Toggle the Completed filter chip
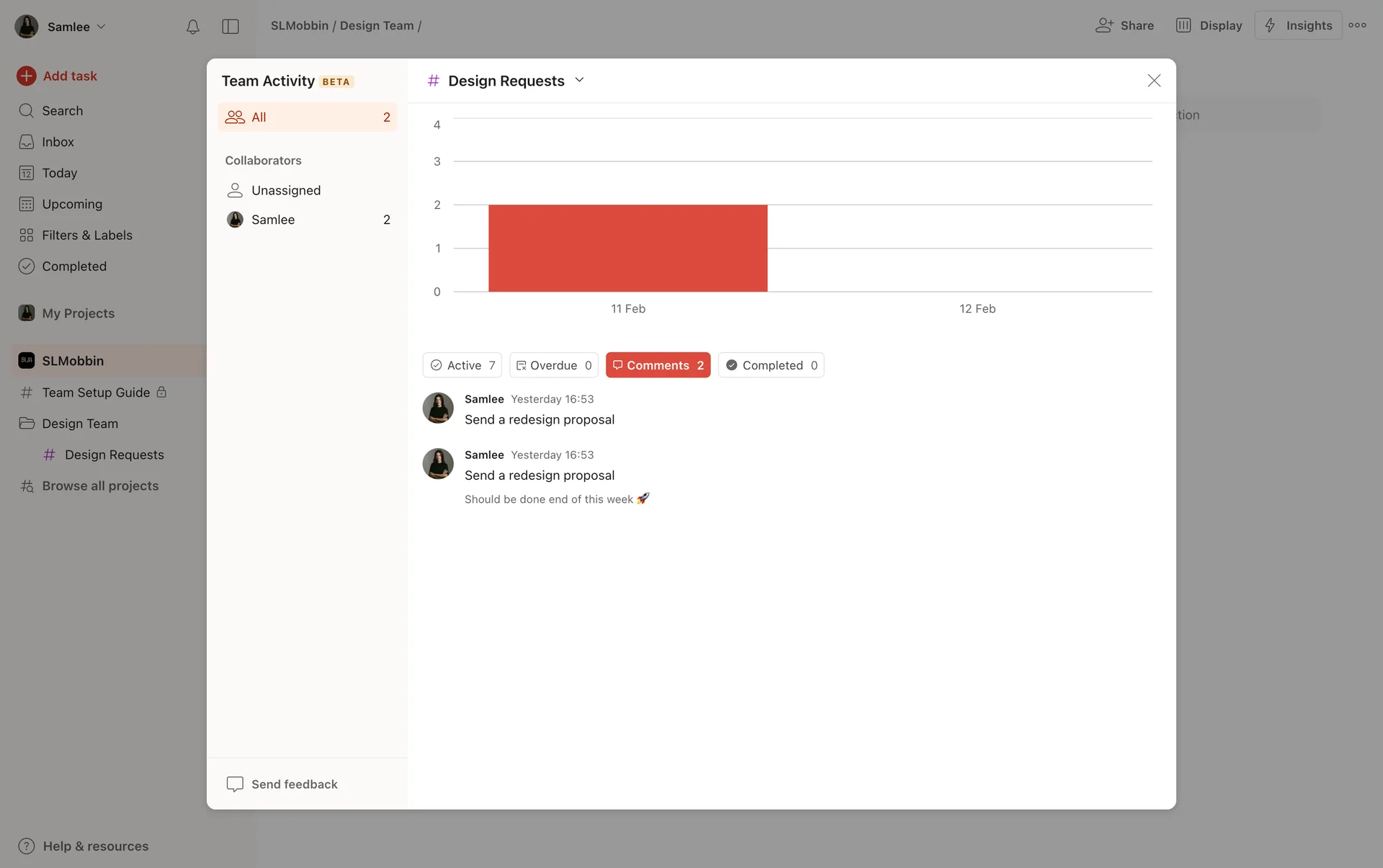The height and width of the screenshot is (868, 1383). coord(771,365)
